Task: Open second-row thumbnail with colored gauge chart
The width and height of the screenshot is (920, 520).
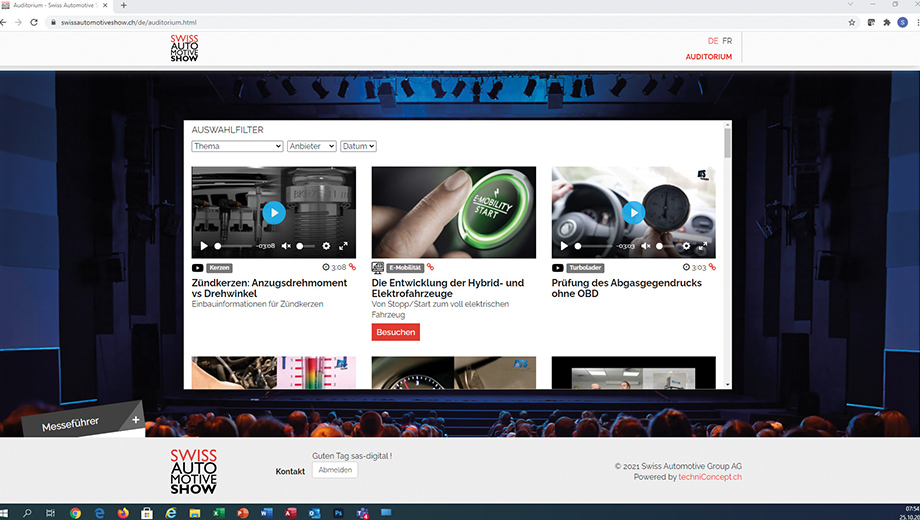Action: [274, 373]
